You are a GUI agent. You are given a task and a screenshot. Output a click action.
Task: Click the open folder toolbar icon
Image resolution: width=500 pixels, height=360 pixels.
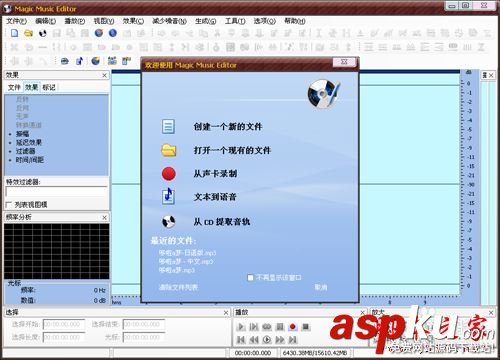(29, 33)
